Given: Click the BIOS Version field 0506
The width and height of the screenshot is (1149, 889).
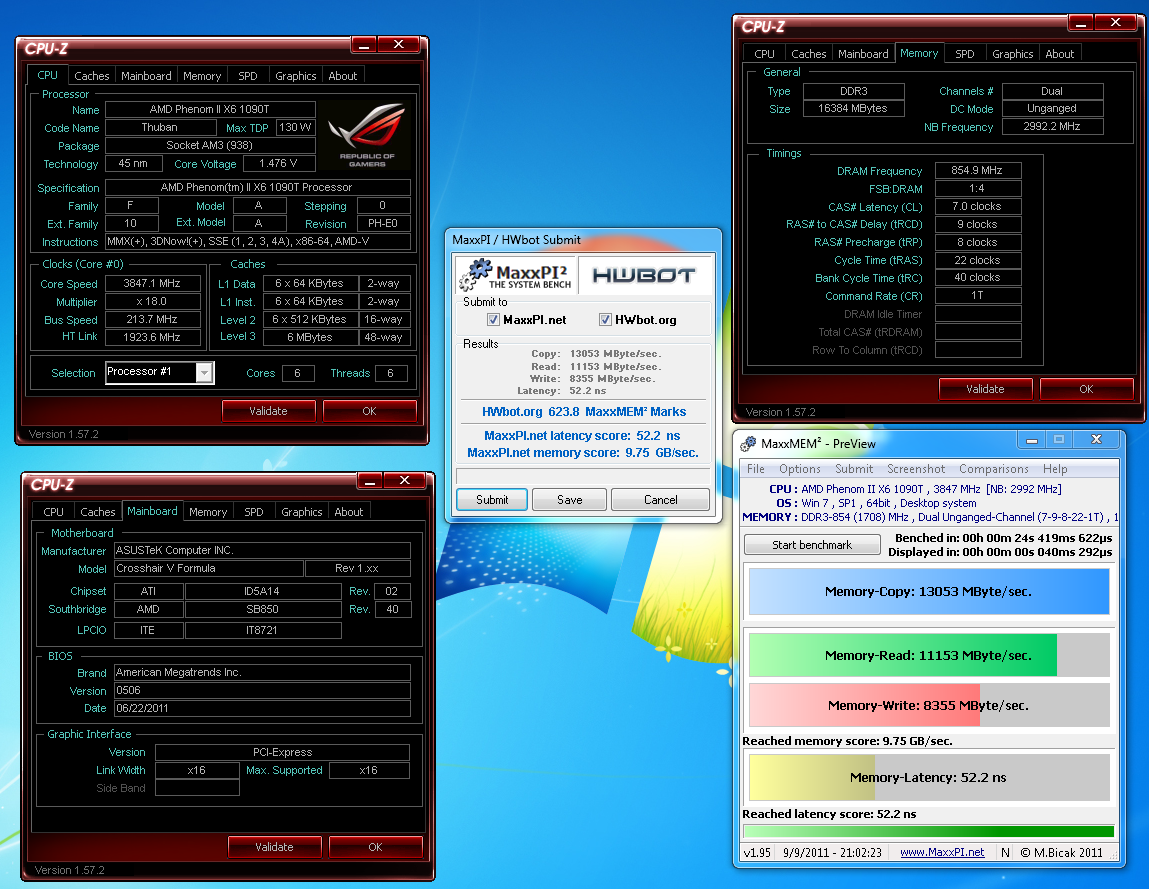Looking at the screenshot, I should click(x=262, y=690).
